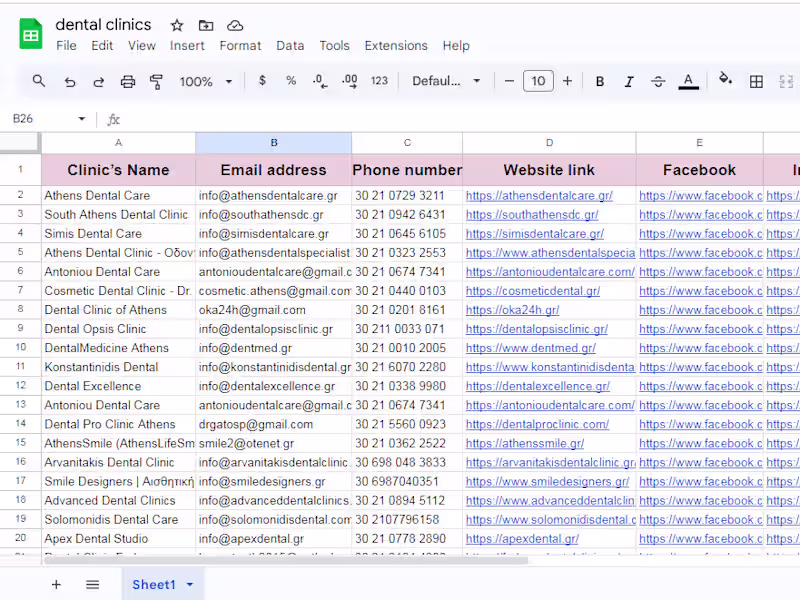800x600 pixels.
Task: Add a new sheet with plus button
Action: click(56, 584)
